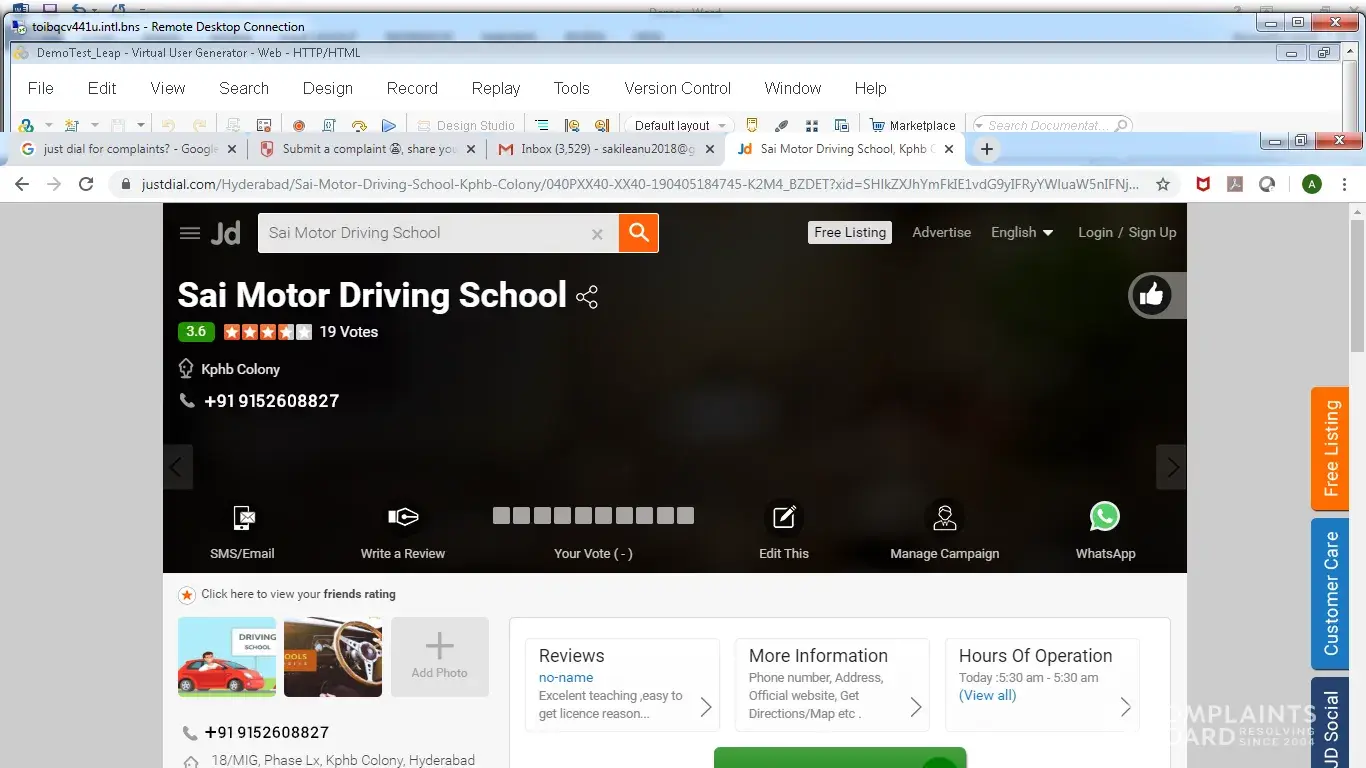Open SMS/Email sharing icon
Viewport: 1366px width, 768px height.
243,517
